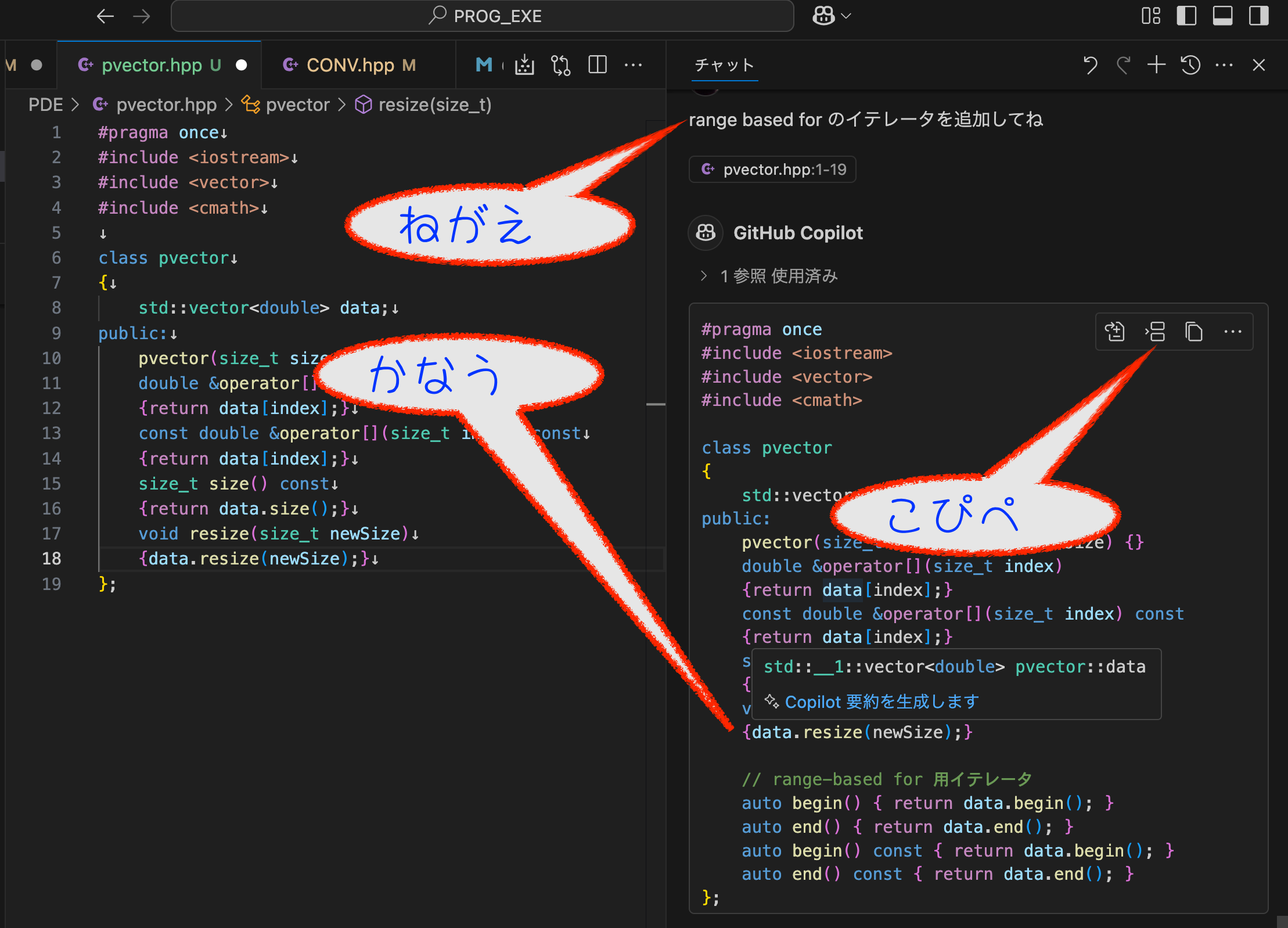
Task: Go forward with the right arrow
Action: point(141,16)
